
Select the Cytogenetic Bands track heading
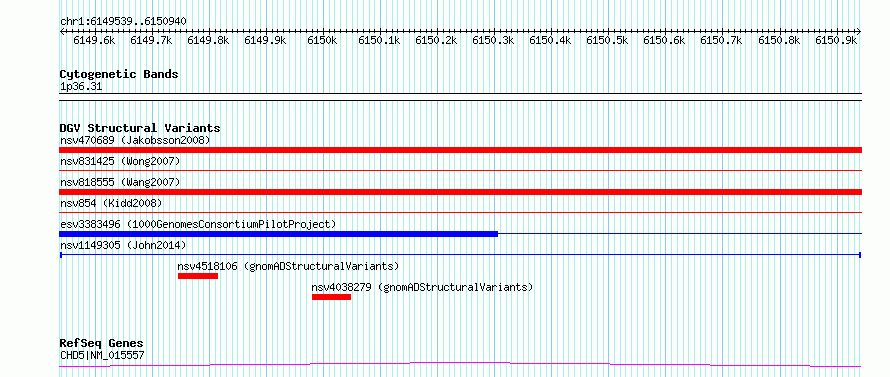coord(119,74)
